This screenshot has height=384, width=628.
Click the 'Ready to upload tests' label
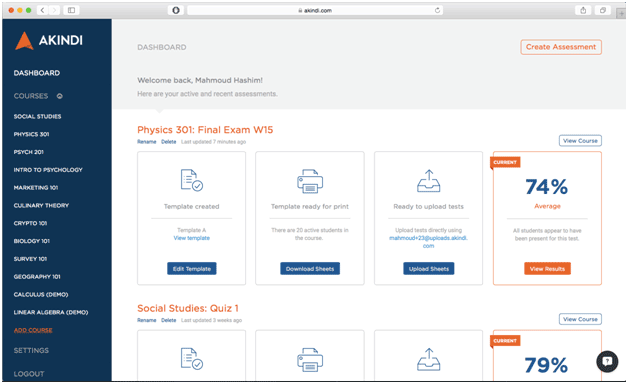click(x=429, y=207)
